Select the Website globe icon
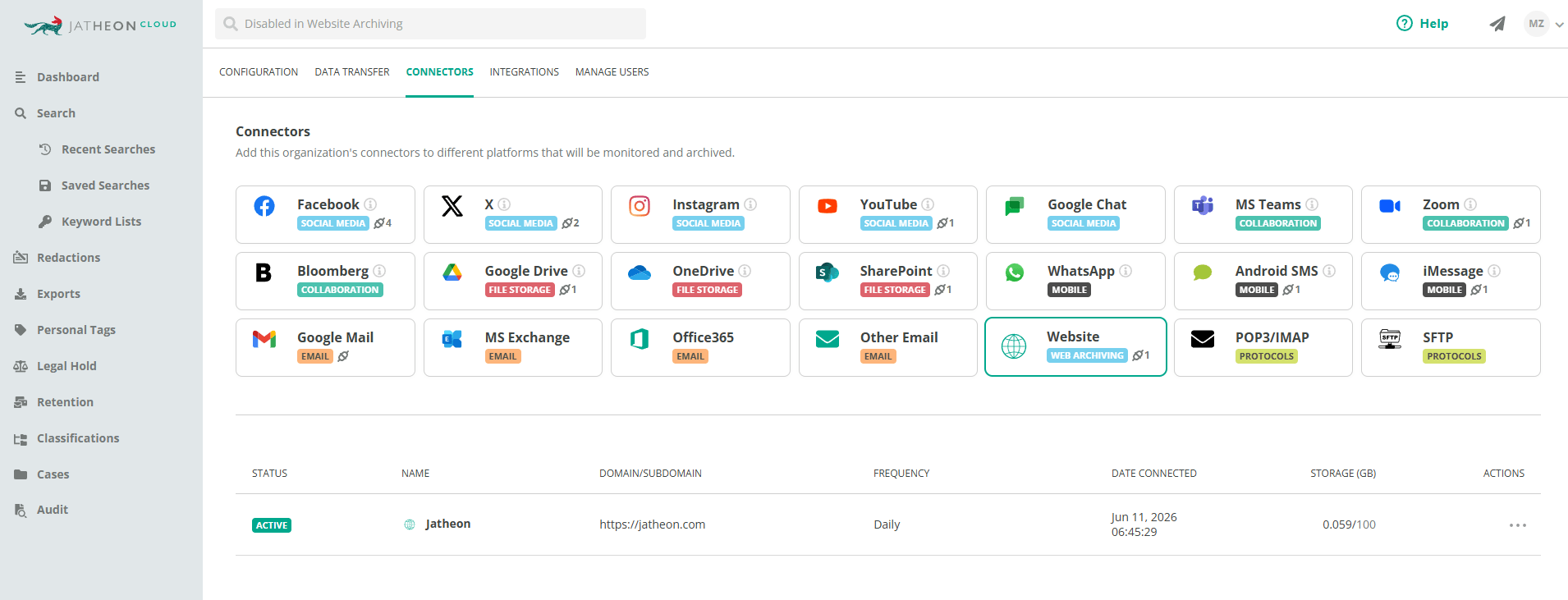 [x=1014, y=346]
